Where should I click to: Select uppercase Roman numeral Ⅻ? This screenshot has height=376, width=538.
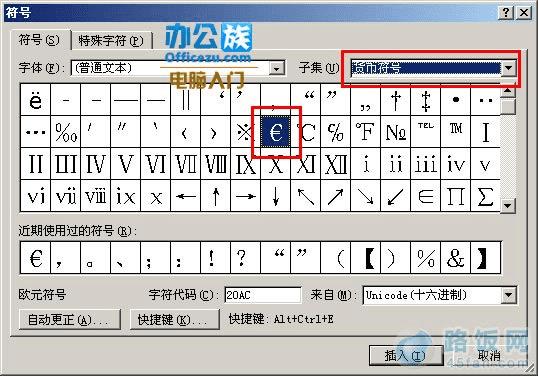coord(336,164)
